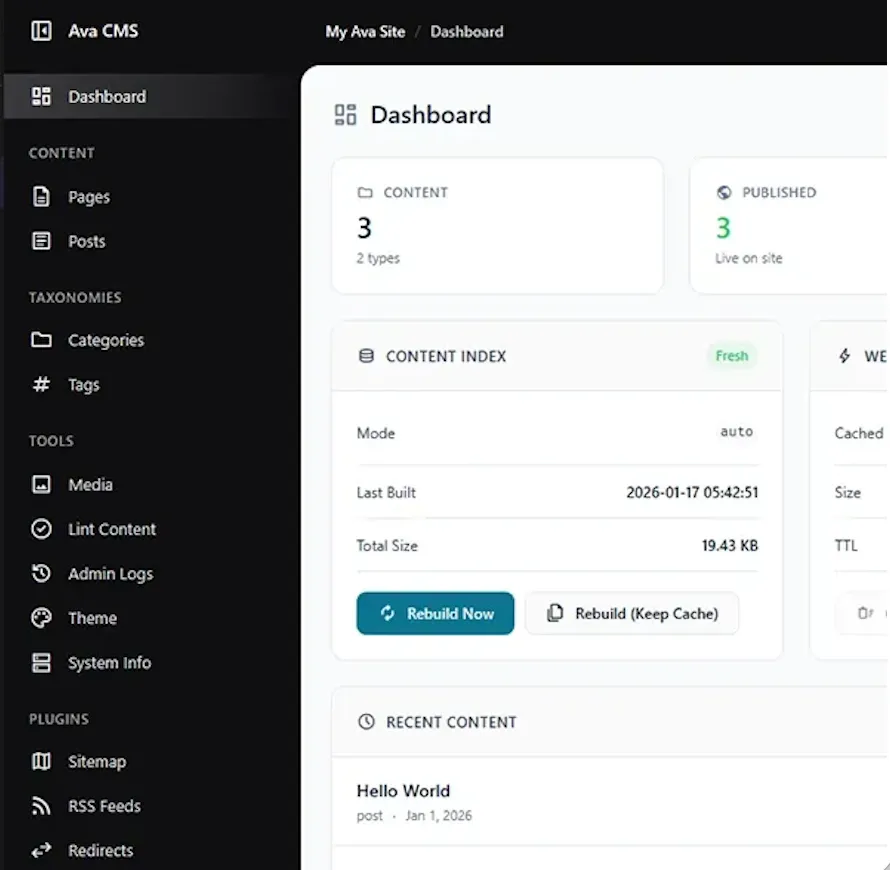Click the Posts list icon
The height and width of the screenshot is (870, 890).
point(41,241)
